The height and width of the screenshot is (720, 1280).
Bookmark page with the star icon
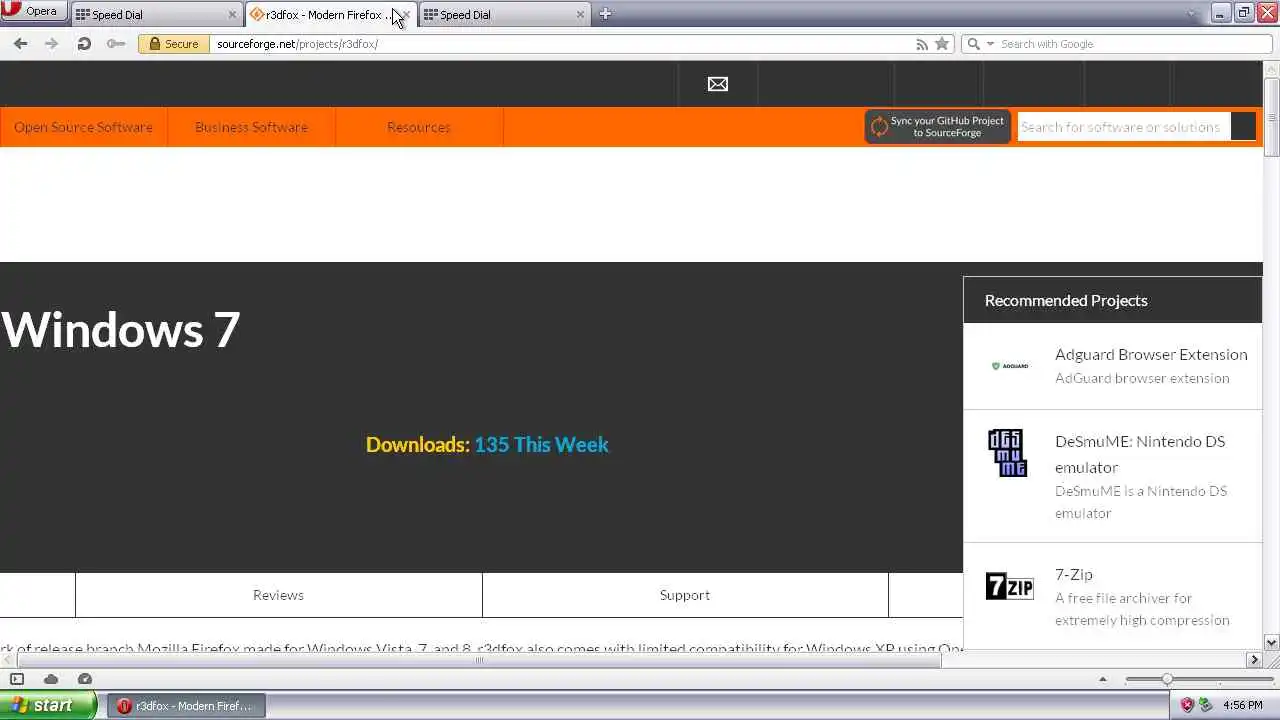tap(941, 44)
